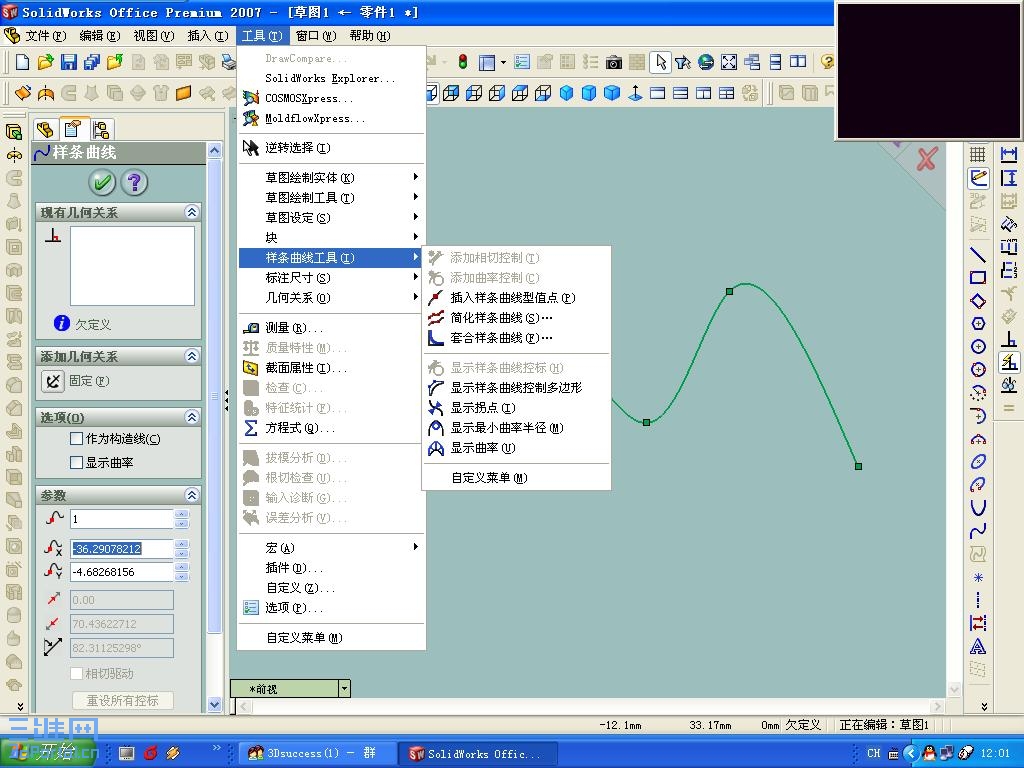
Task: Open the *前视 view dropdown
Action: tap(344, 688)
